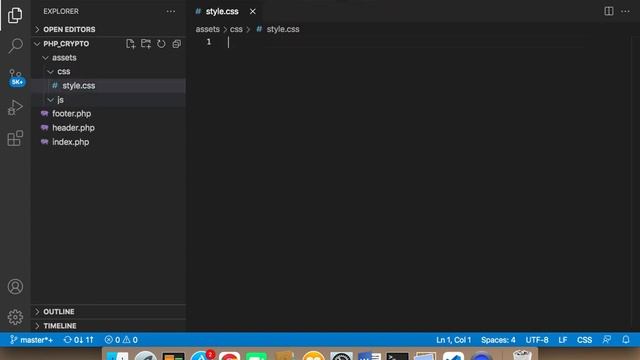Open the Search view in the activity bar

(x=15, y=46)
